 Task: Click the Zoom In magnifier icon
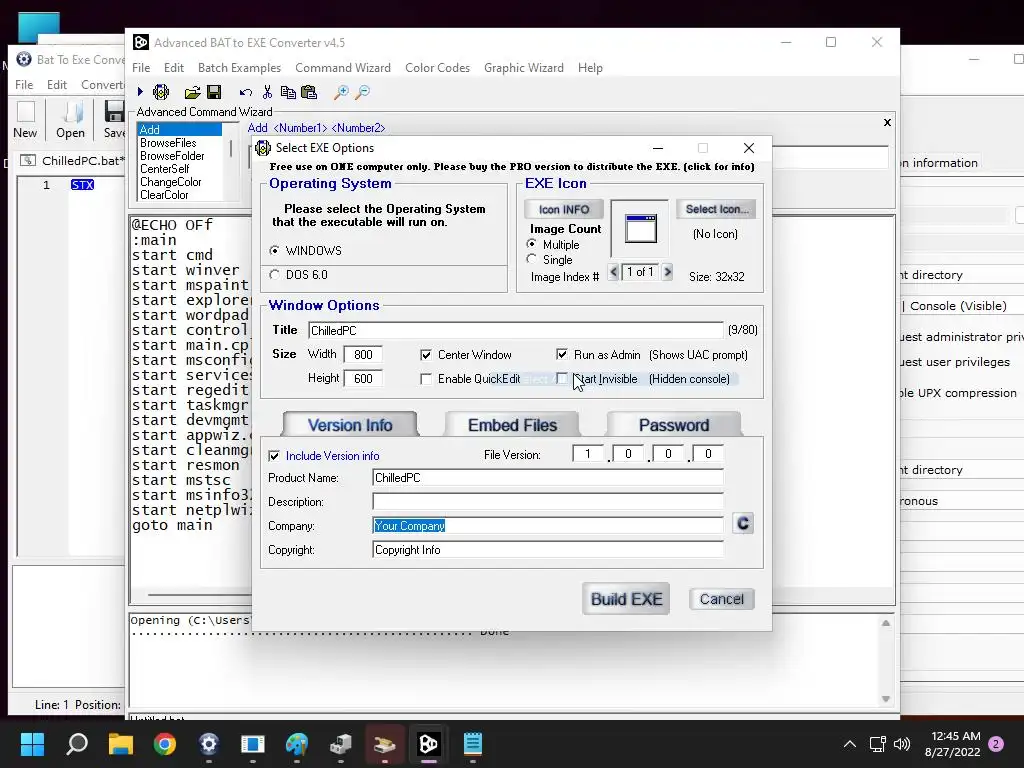coord(341,92)
